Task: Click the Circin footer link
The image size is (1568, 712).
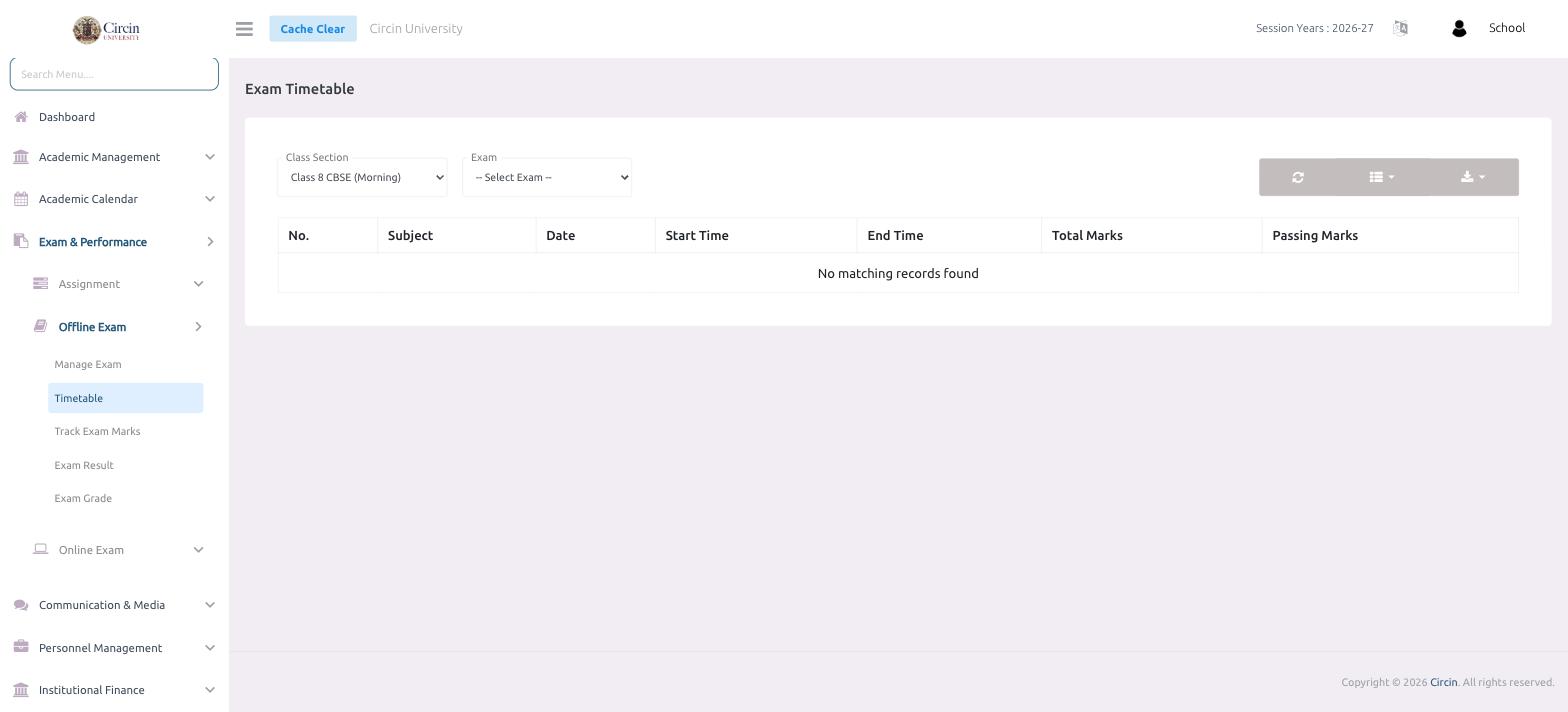Action: point(1443,682)
